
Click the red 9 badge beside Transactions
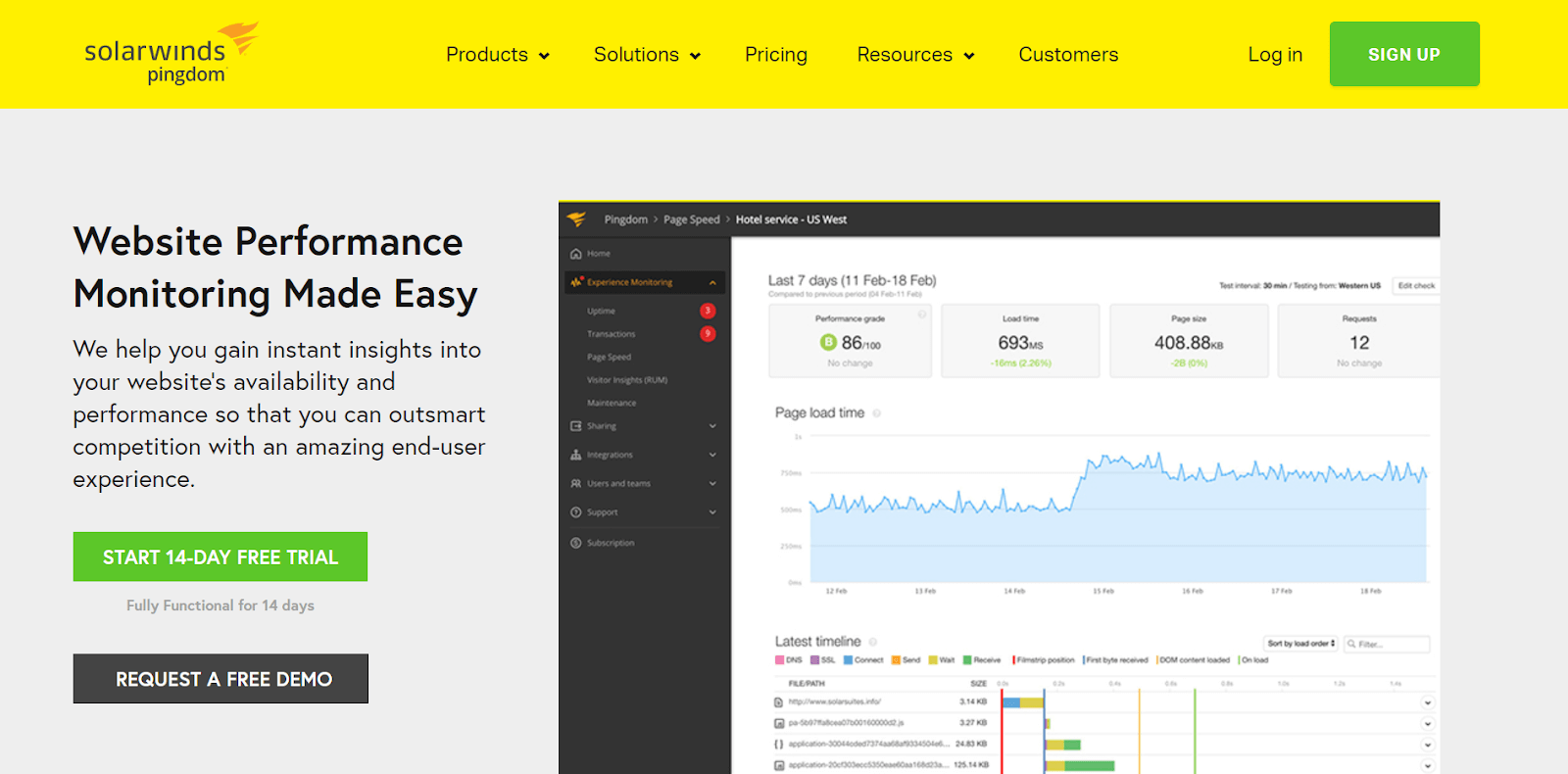pos(708,334)
